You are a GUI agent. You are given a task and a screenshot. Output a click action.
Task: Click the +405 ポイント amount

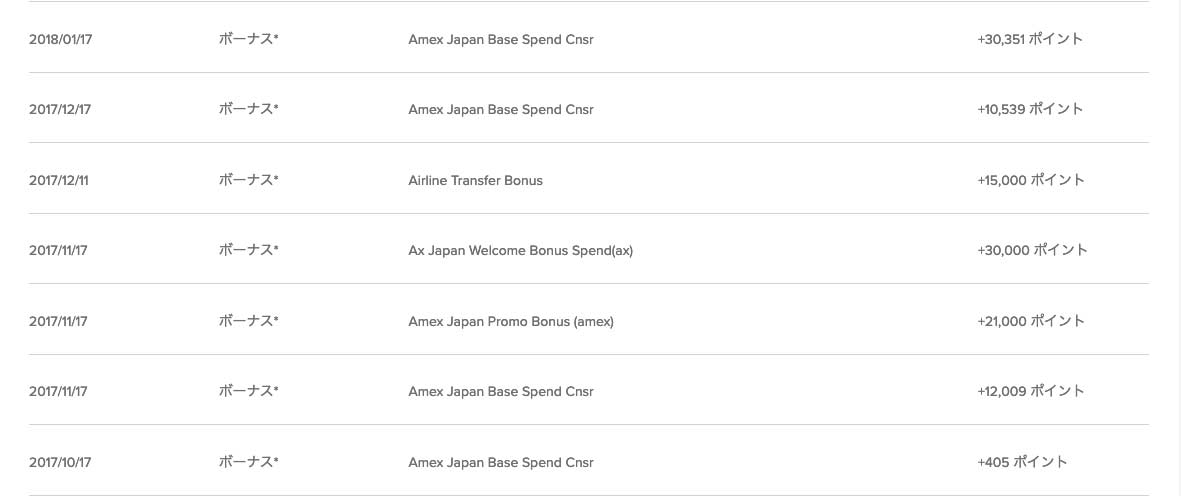[x=1022, y=462]
